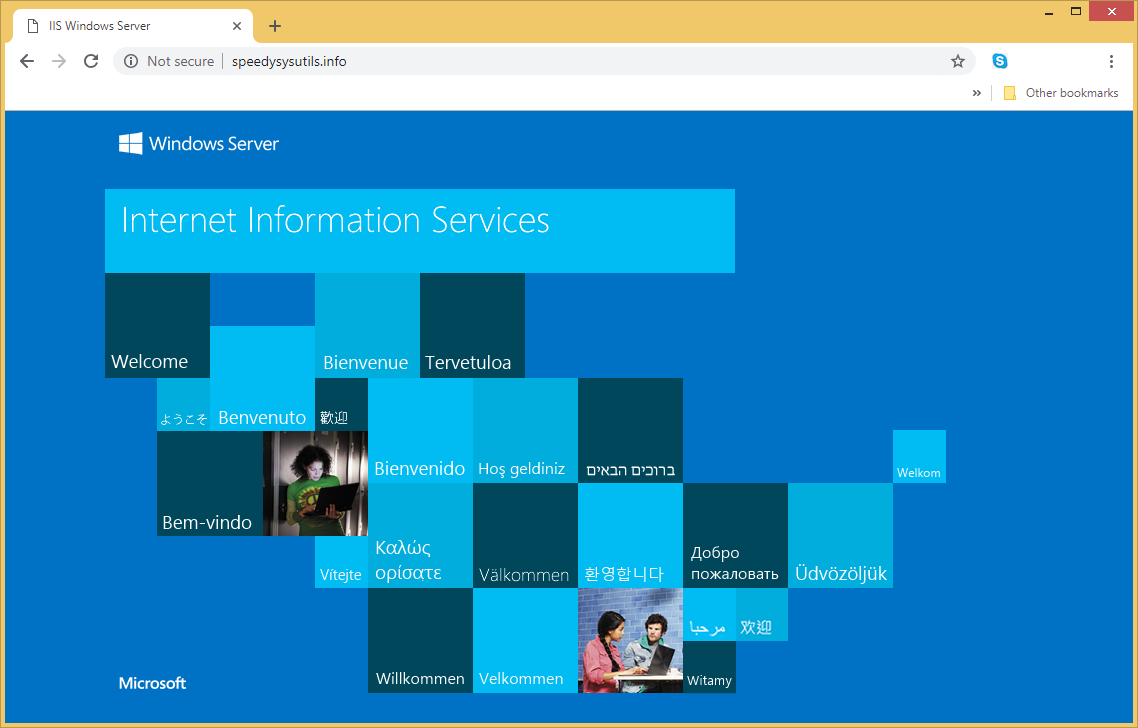
Task: Click the forward navigation arrow
Action: [59, 61]
